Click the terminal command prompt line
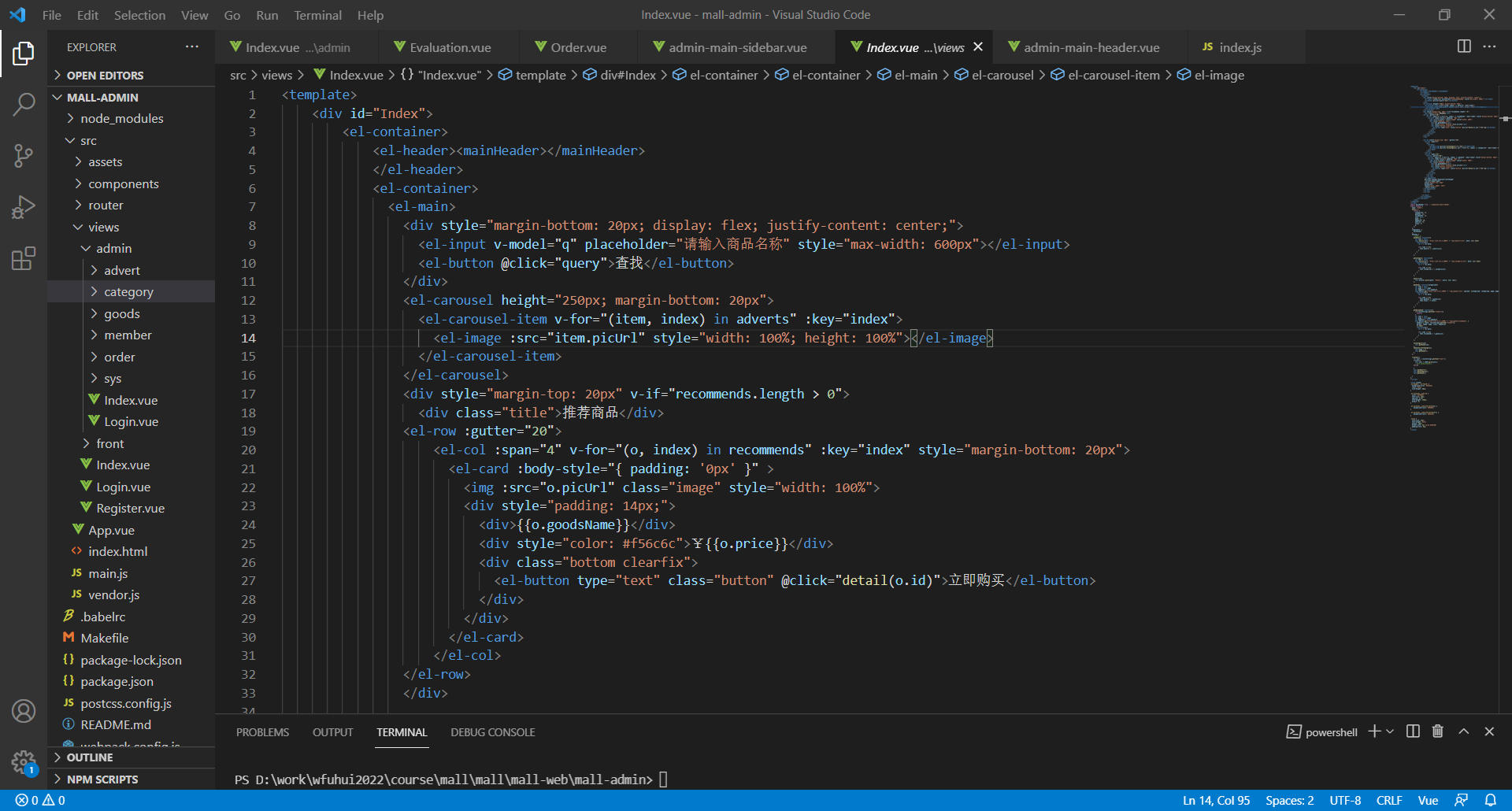Viewport: 1512px width, 811px height. 451,780
